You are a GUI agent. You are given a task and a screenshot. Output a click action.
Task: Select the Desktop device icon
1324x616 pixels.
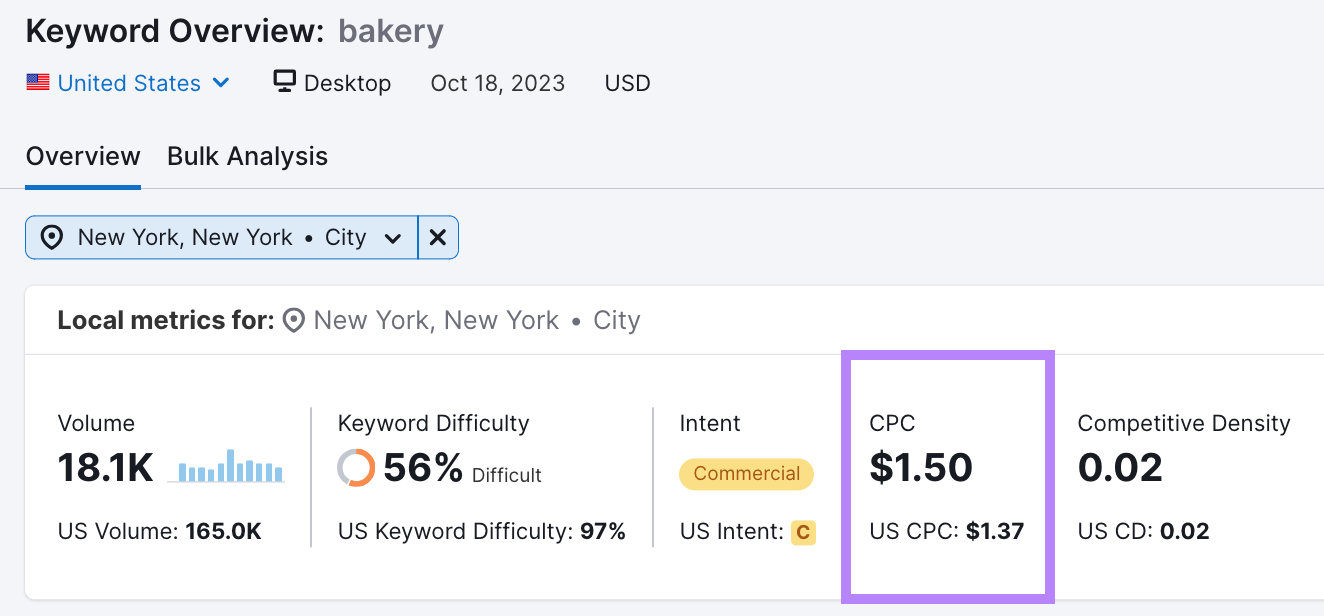tap(284, 83)
